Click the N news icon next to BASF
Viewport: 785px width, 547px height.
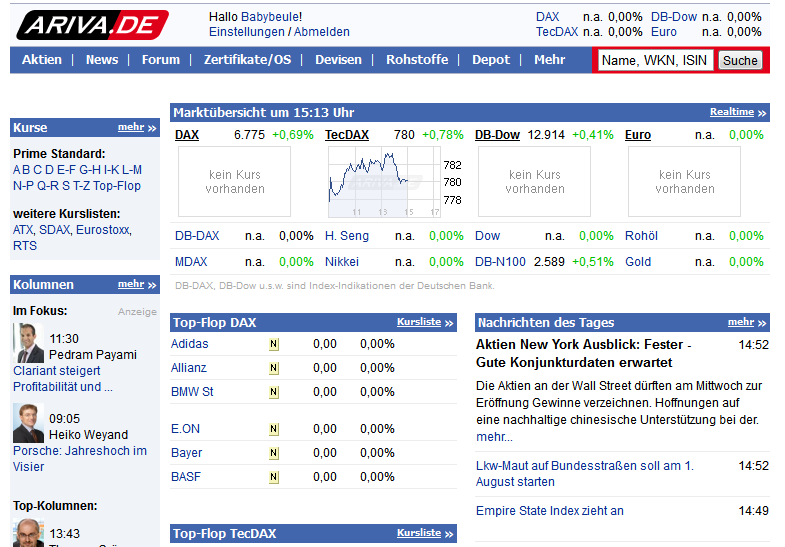pos(273,477)
